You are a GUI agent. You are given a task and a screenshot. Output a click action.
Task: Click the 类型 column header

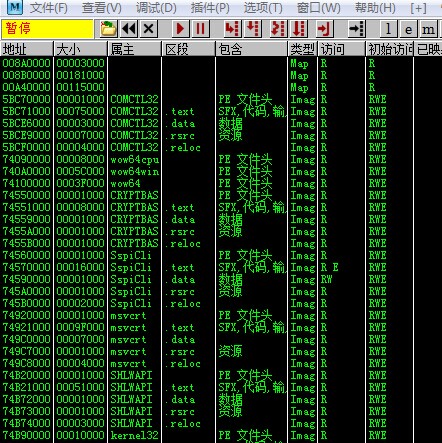point(303,49)
